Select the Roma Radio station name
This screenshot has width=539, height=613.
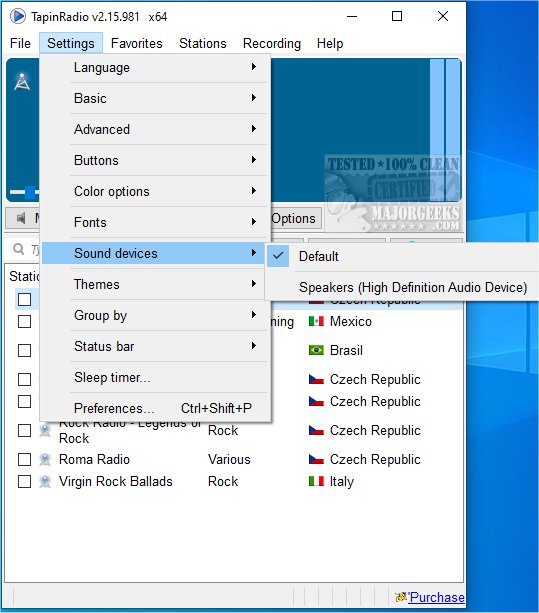94,459
